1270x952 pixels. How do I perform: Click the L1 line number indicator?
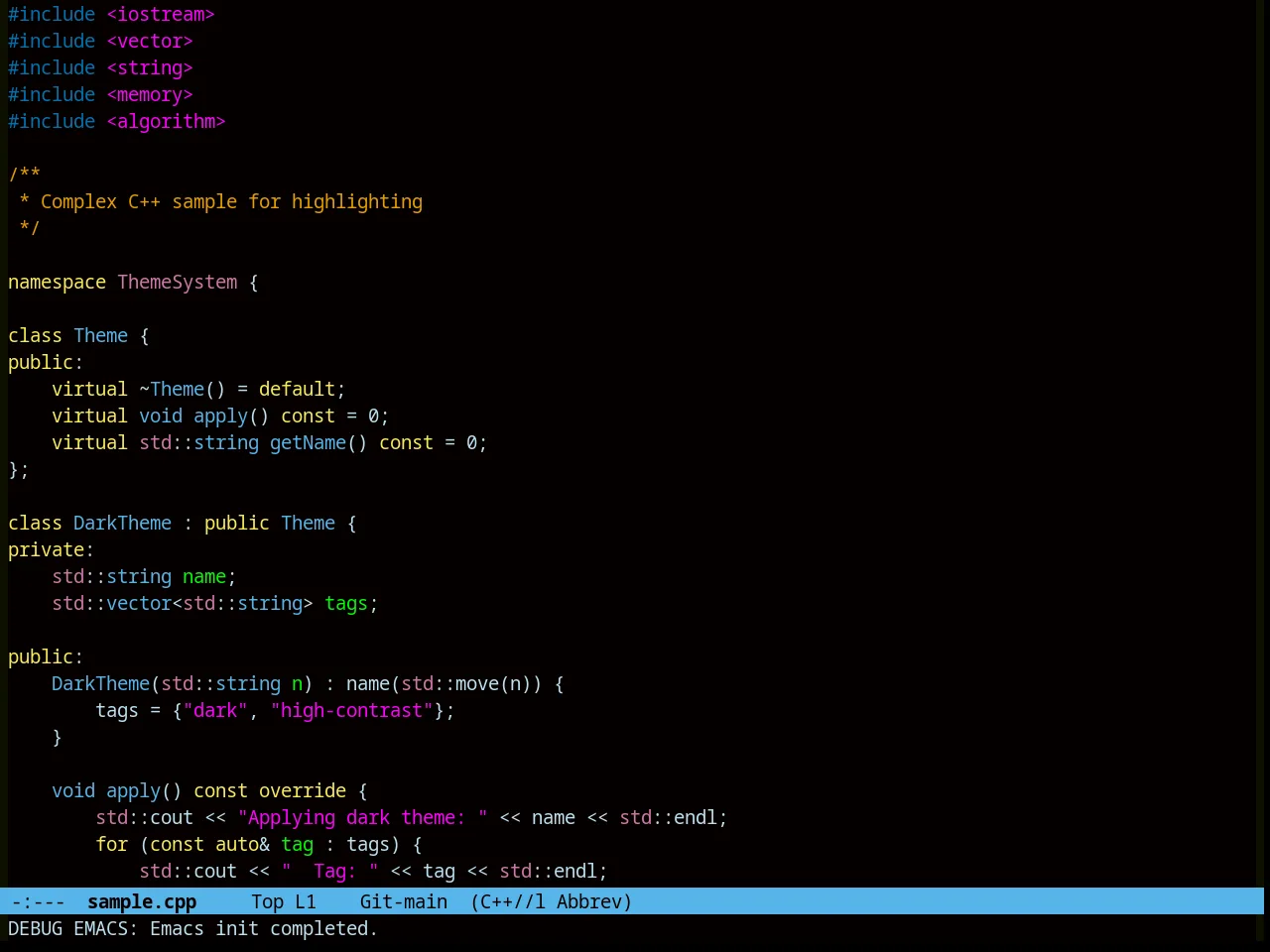click(x=306, y=901)
